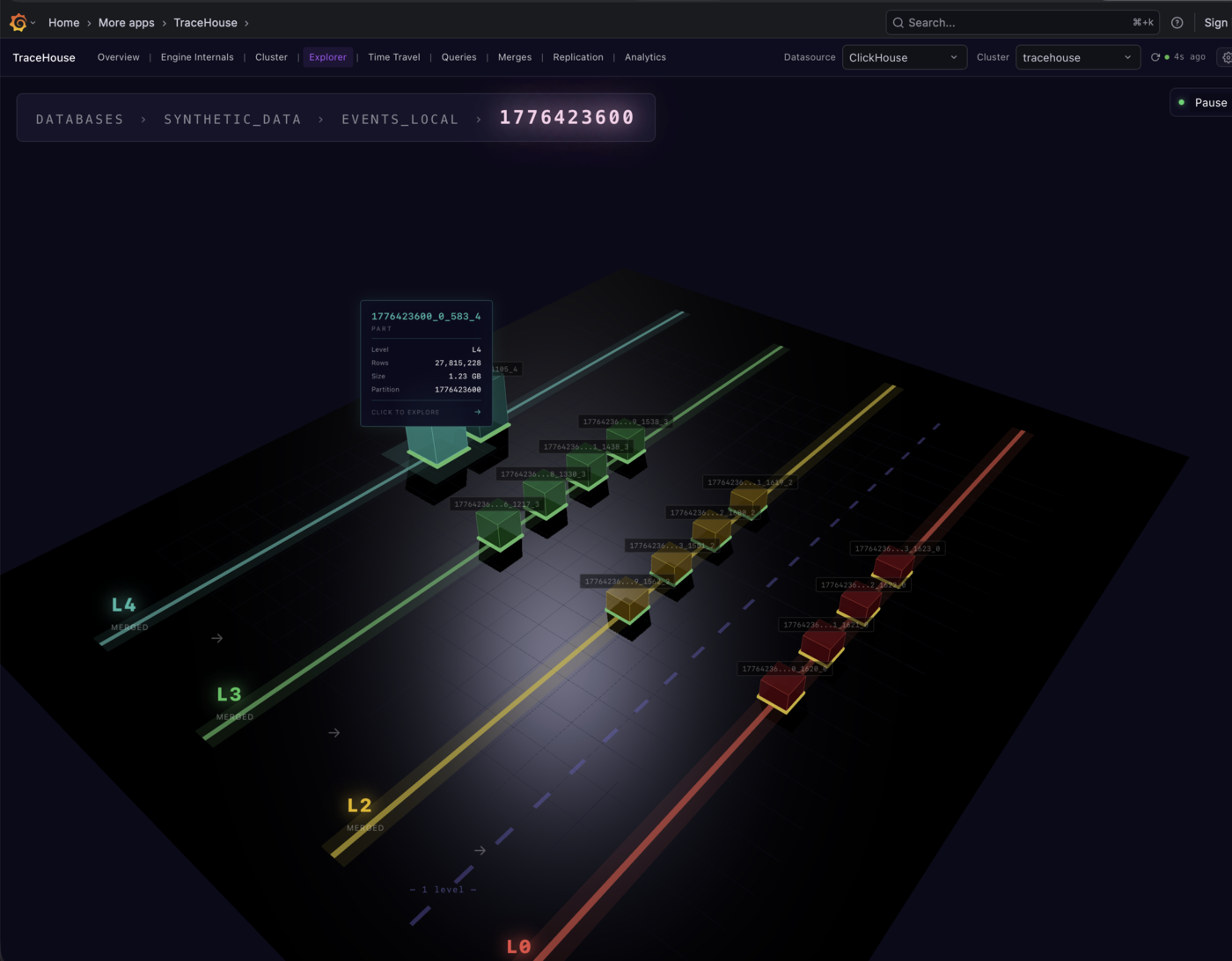Select the red block under the 1_1621_0 label
The image size is (1232, 961).
[x=823, y=646]
